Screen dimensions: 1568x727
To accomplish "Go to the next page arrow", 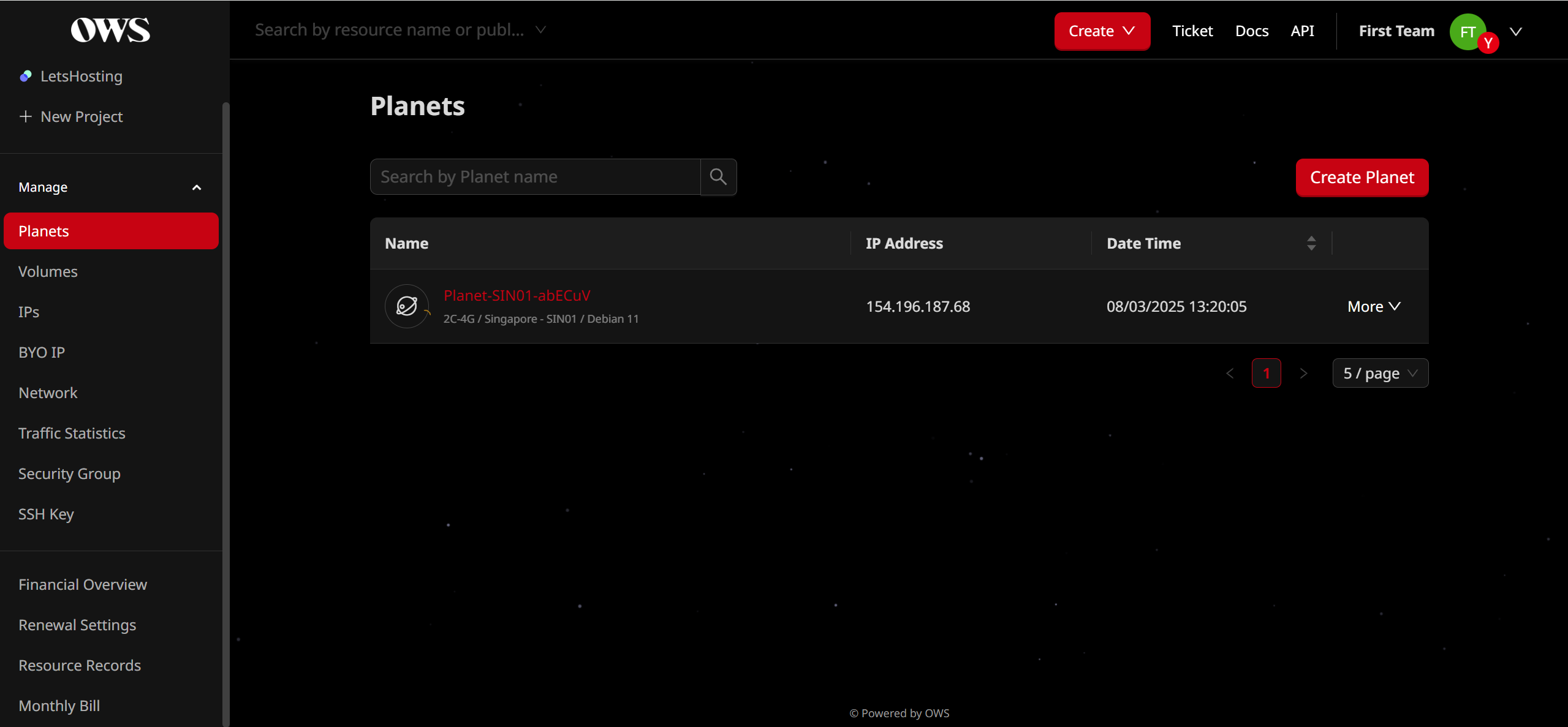I will [x=1303, y=373].
